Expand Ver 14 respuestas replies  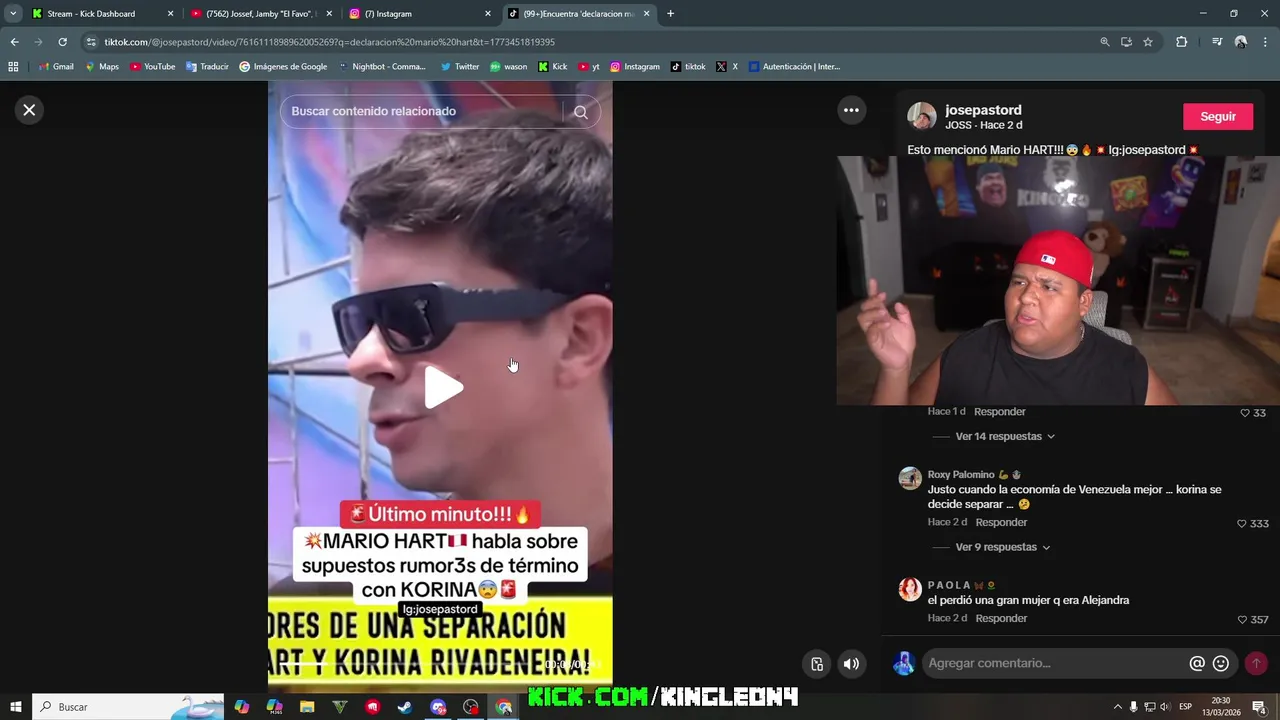(1005, 436)
